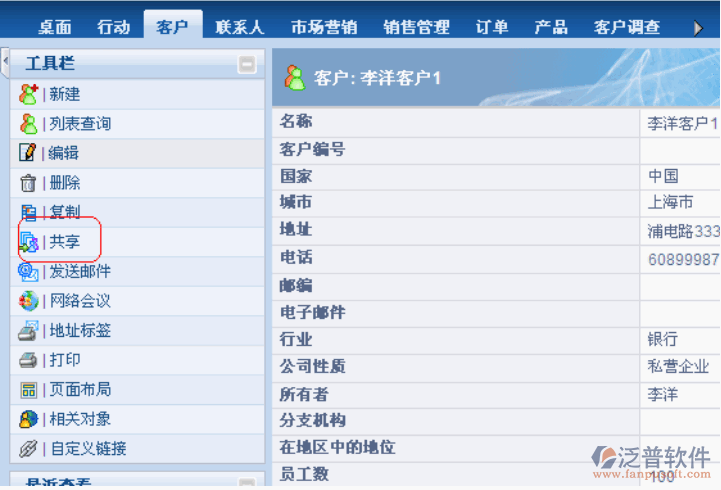
Task: Click the Delete (删除) trash icon
Action: (28, 183)
